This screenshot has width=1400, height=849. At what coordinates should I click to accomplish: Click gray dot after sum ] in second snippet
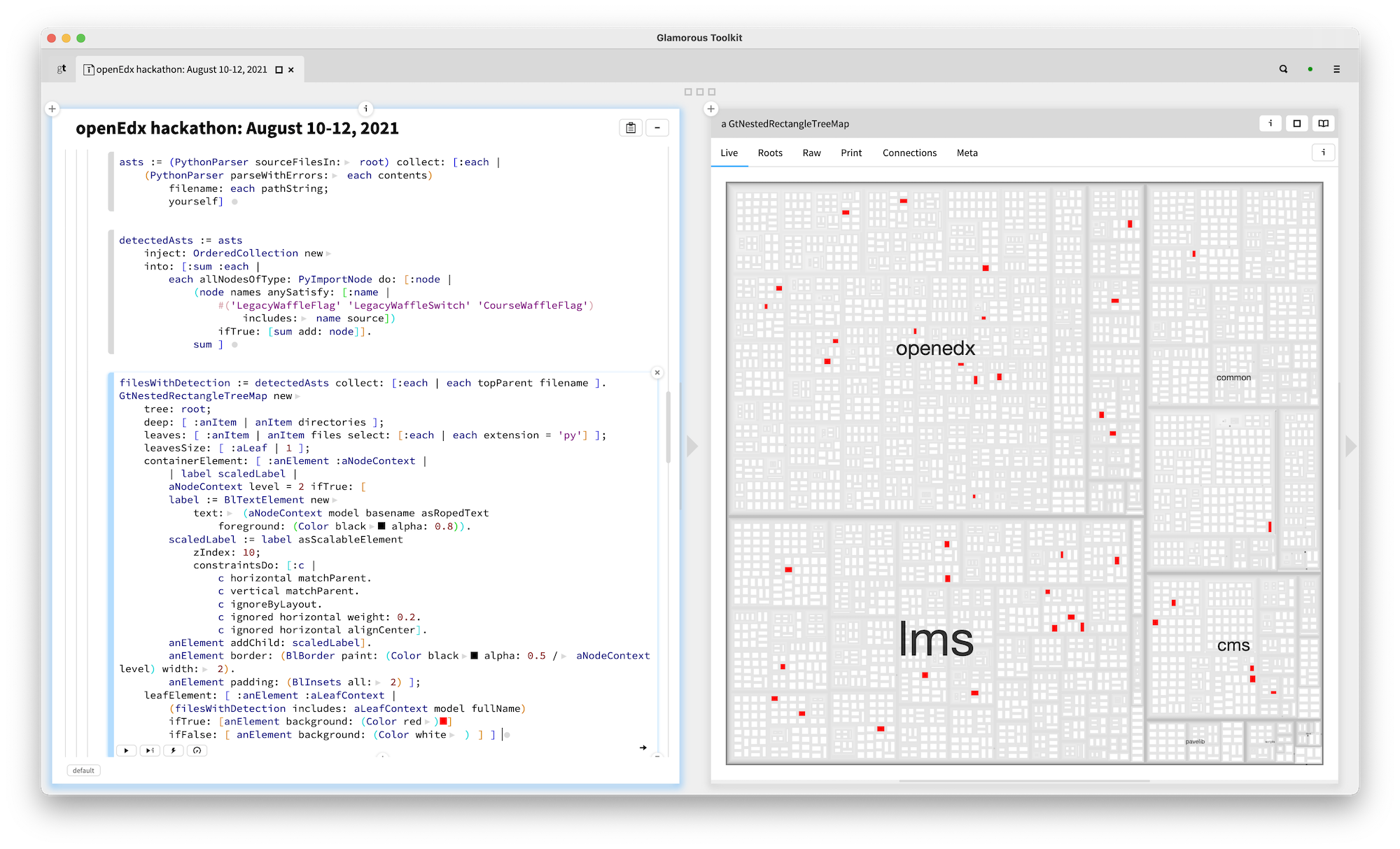(234, 344)
